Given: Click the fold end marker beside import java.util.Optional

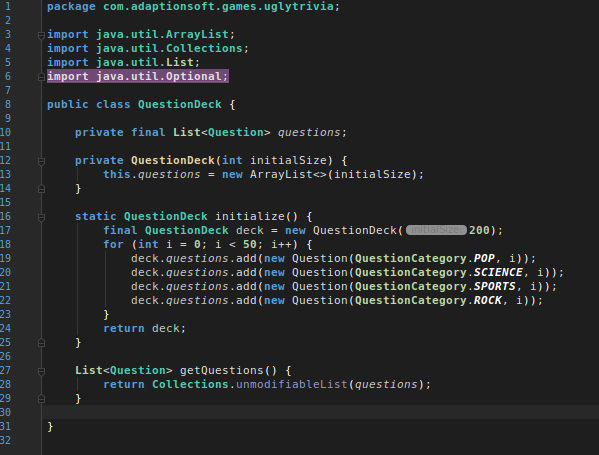Looking at the screenshot, I should point(41,77).
